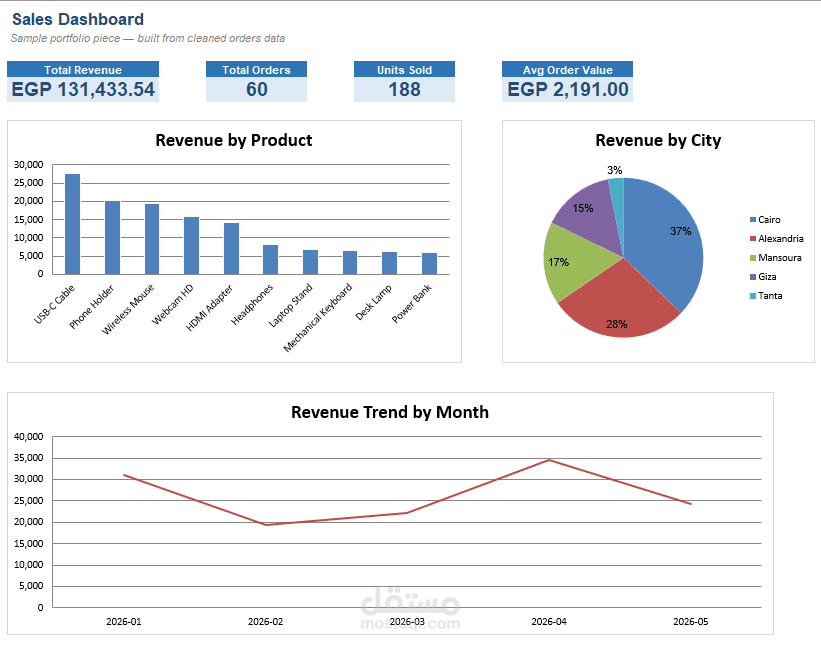This screenshot has width=821, height=645.
Task: Click the Mechanical Keyboard axis label
Action: click(x=318, y=318)
